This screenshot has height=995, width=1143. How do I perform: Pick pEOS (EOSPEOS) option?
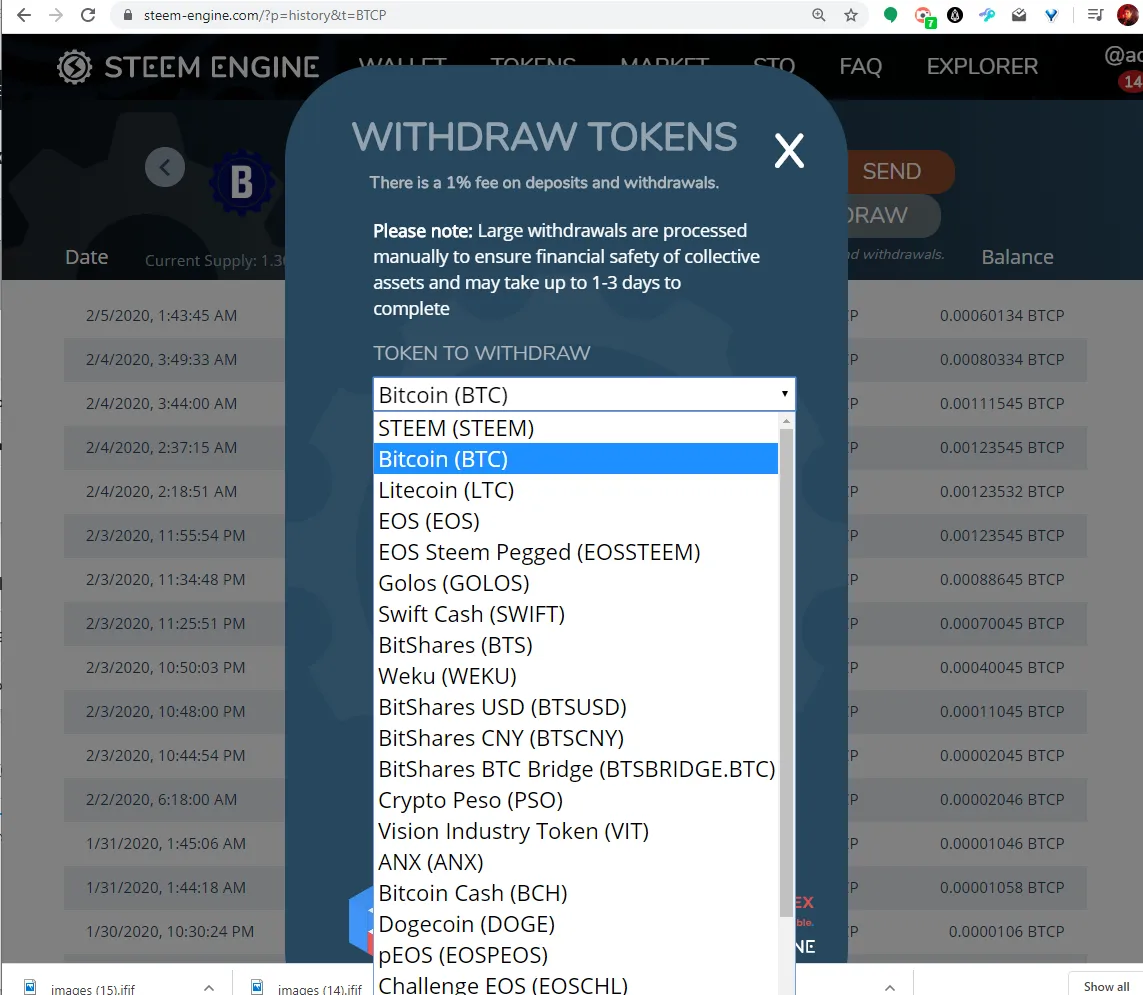pyautogui.click(x=575, y=954)
